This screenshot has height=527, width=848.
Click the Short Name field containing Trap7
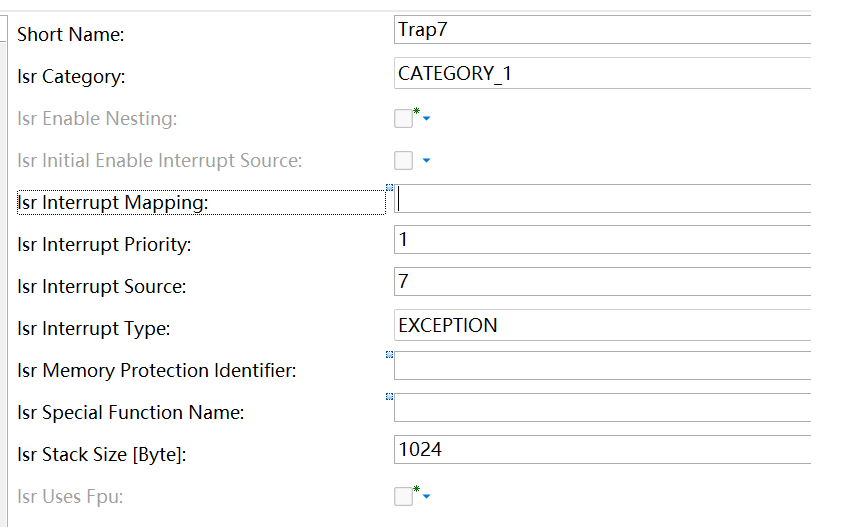pos(602,29)
